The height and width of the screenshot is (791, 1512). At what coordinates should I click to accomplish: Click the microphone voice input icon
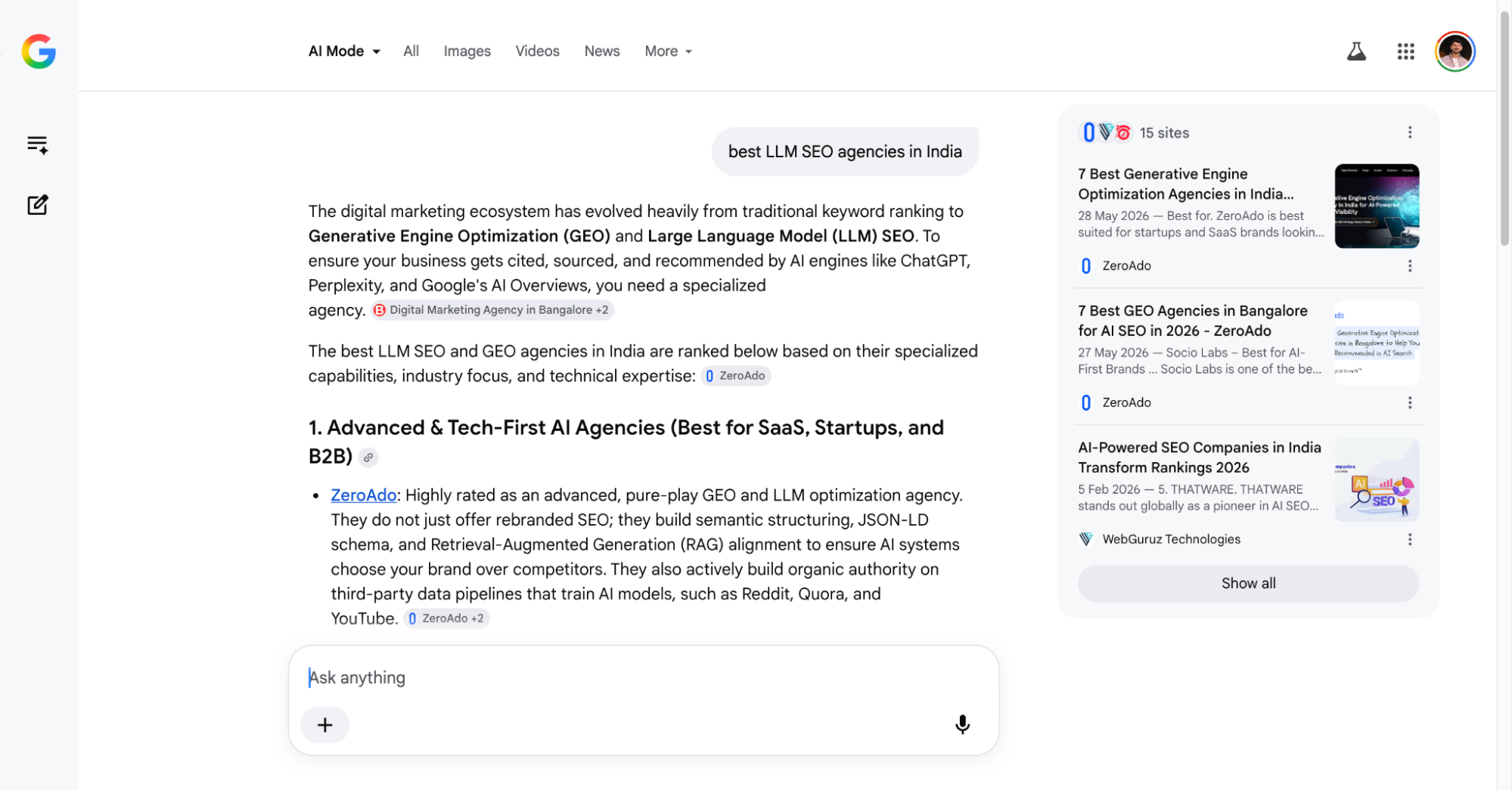(962, 724)
